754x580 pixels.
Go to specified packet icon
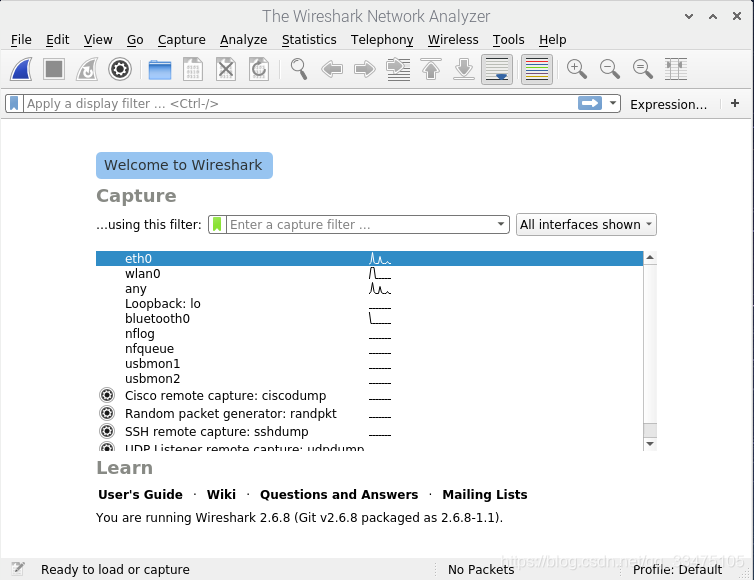pos(398,69)
